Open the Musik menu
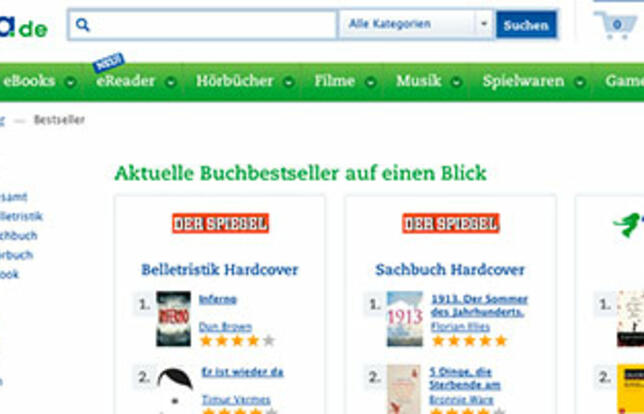This screenshot has width=644, height=414. pos(419,81)
